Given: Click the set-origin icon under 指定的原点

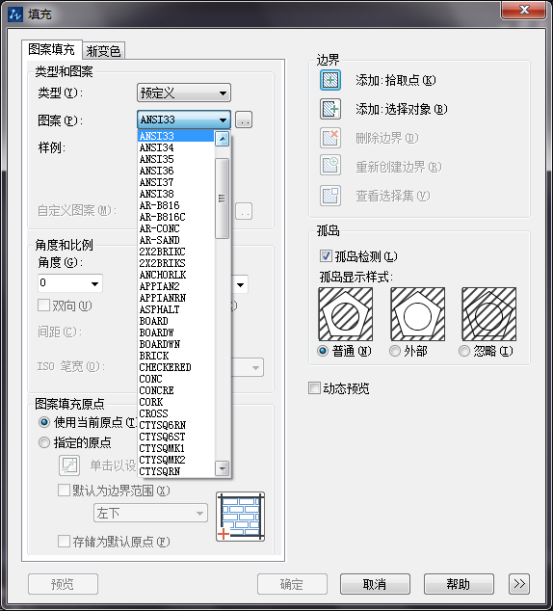Looking at the screenshot, I should coord(69,465).
